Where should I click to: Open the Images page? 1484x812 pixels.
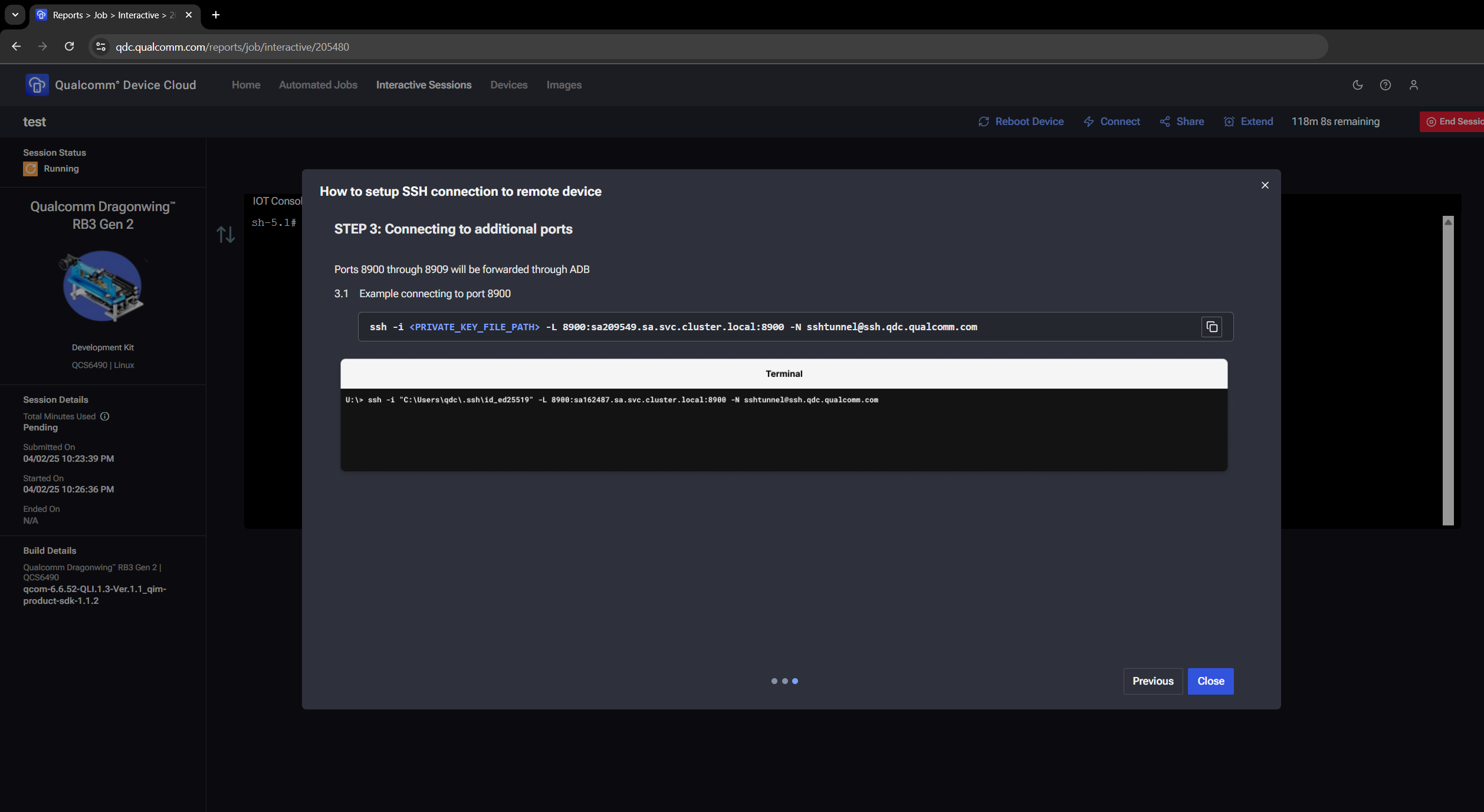[x=564, y=85]
